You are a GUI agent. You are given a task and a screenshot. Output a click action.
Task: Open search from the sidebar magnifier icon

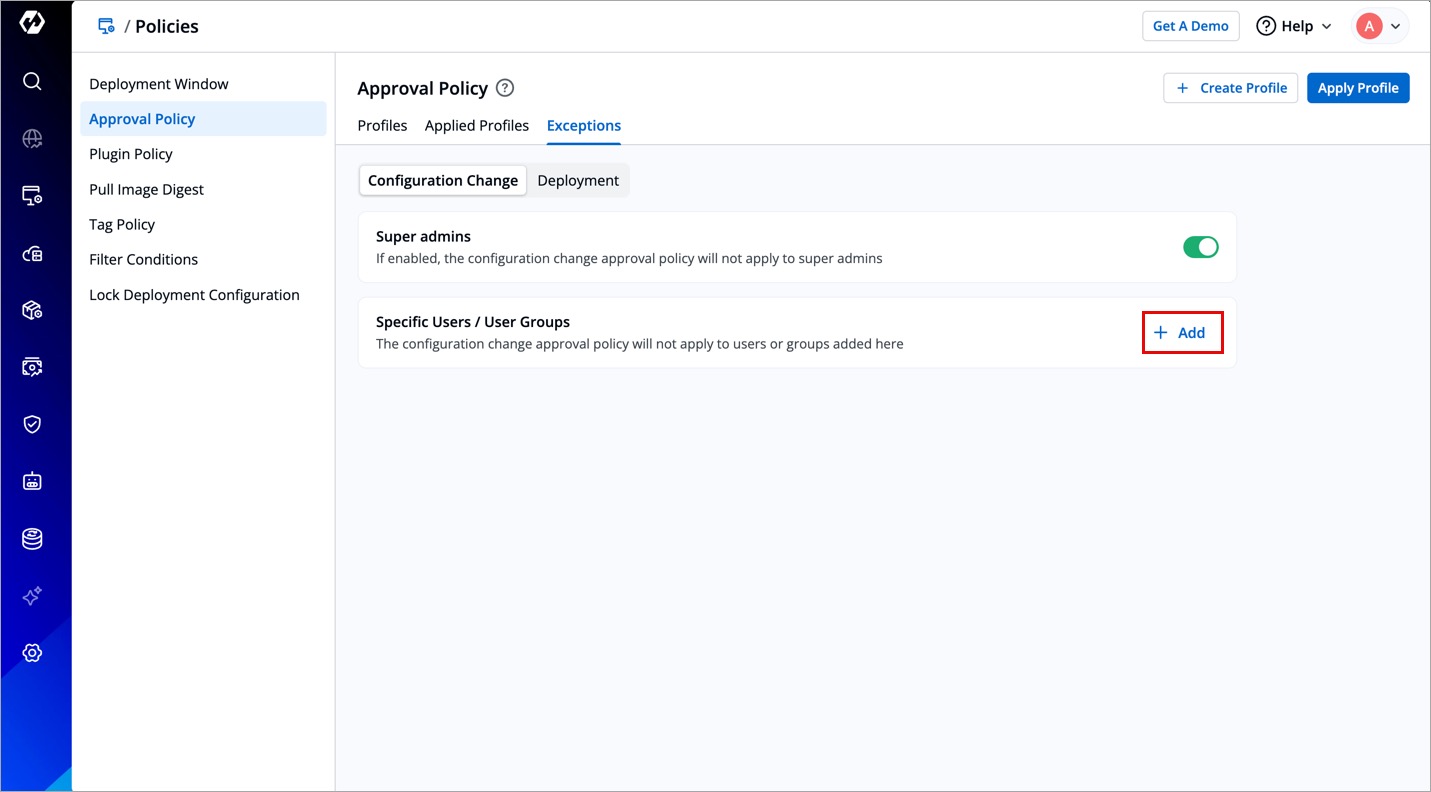[32, 81]
